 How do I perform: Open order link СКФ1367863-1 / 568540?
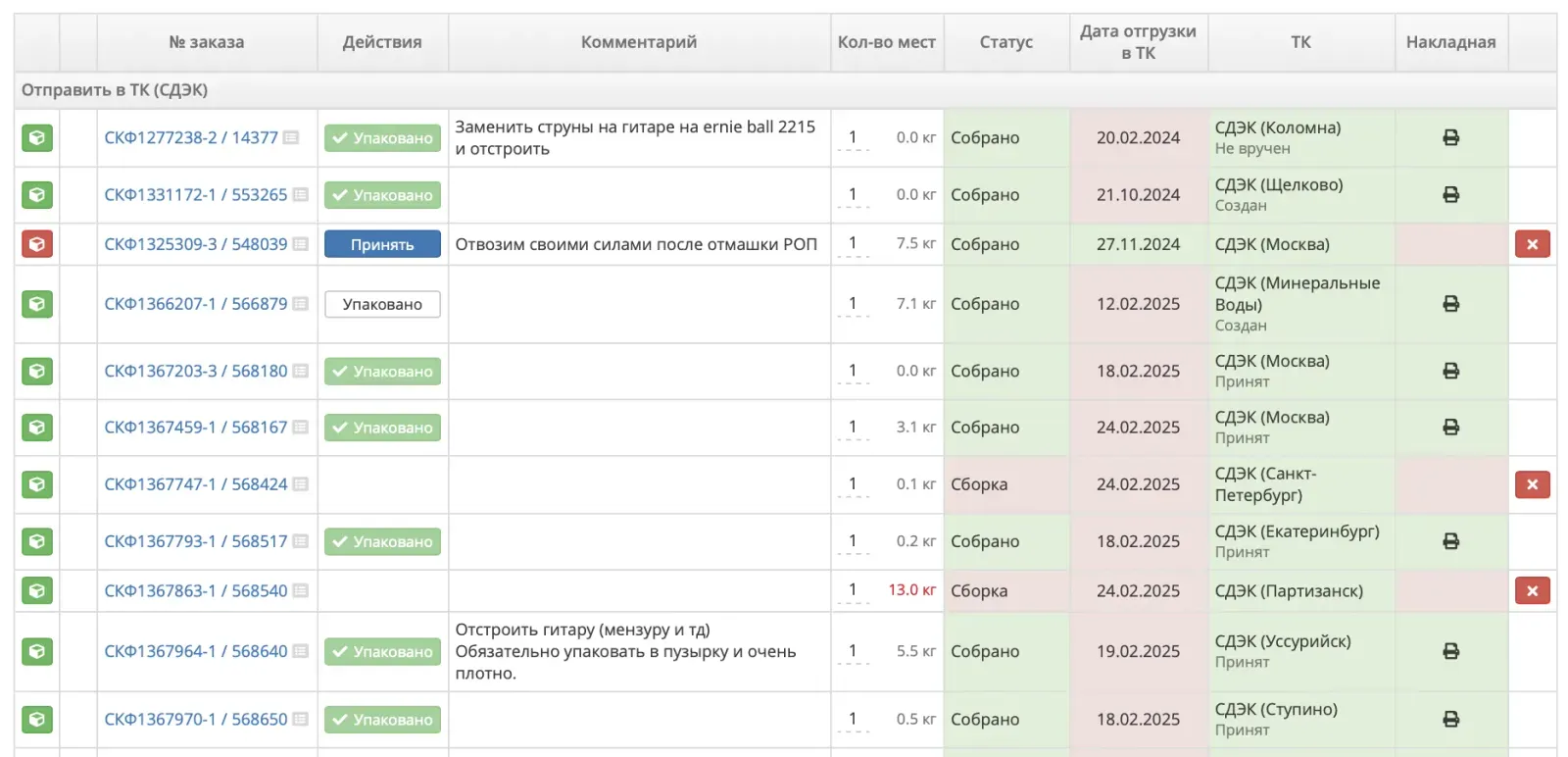pyautogui.click(x=196, y=591)
